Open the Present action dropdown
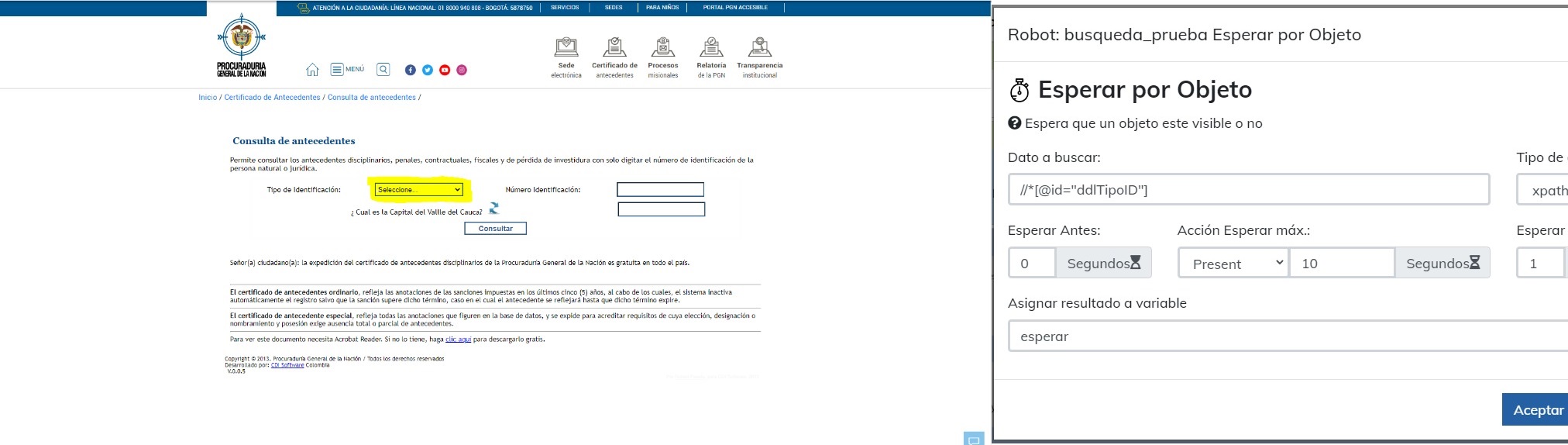 click(1233, 264)
